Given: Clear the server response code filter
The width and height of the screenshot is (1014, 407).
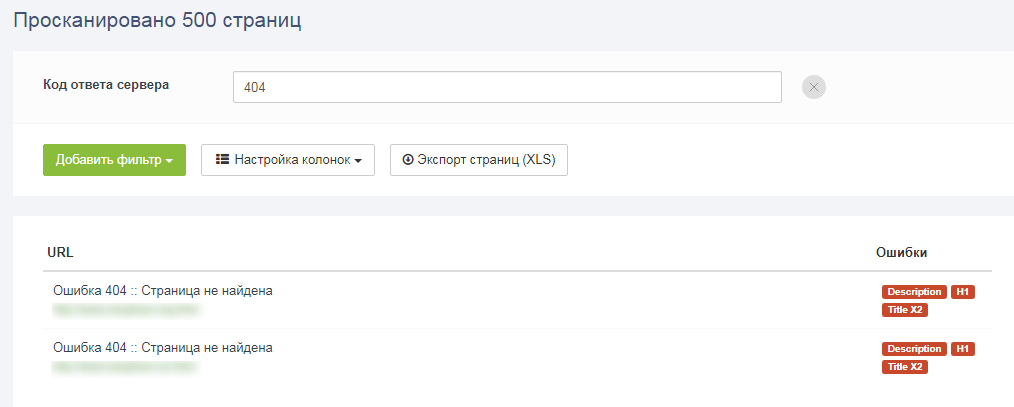Looking at the screenshot, I should click(x=814, y=87).
